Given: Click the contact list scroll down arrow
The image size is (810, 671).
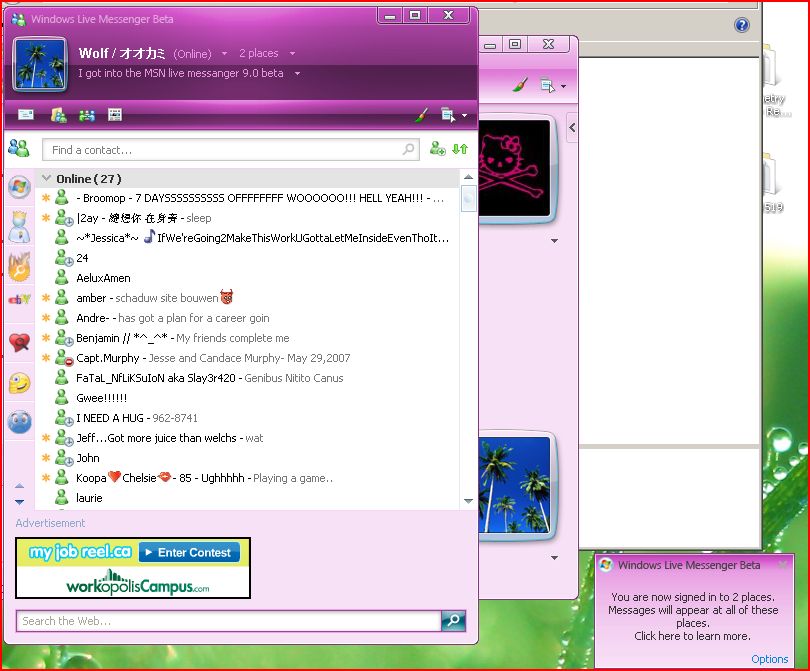Looking at the screenshot, I should point(469,501).
